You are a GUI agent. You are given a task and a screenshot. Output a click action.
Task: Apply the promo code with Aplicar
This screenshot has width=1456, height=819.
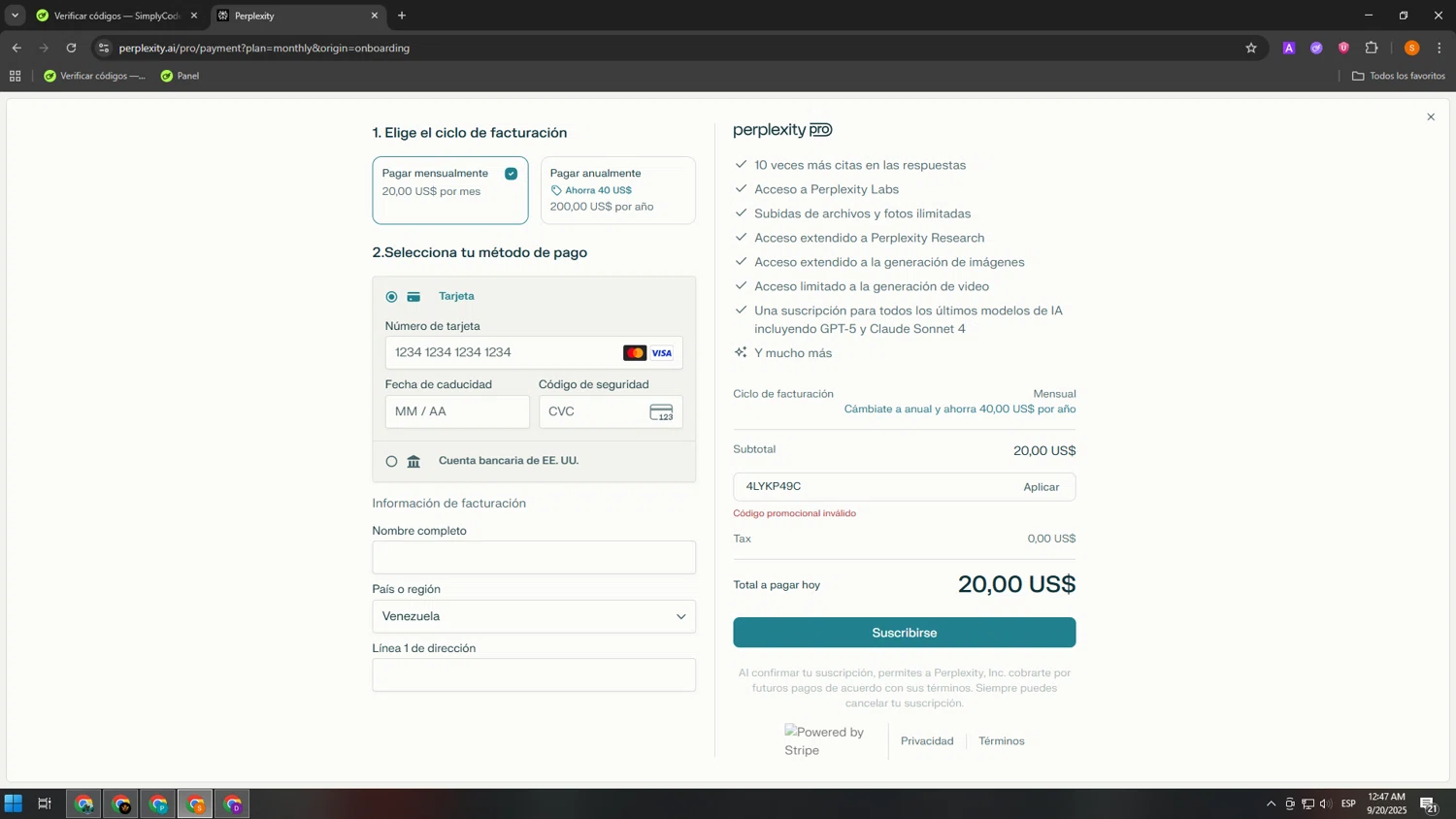[1041, 487]
